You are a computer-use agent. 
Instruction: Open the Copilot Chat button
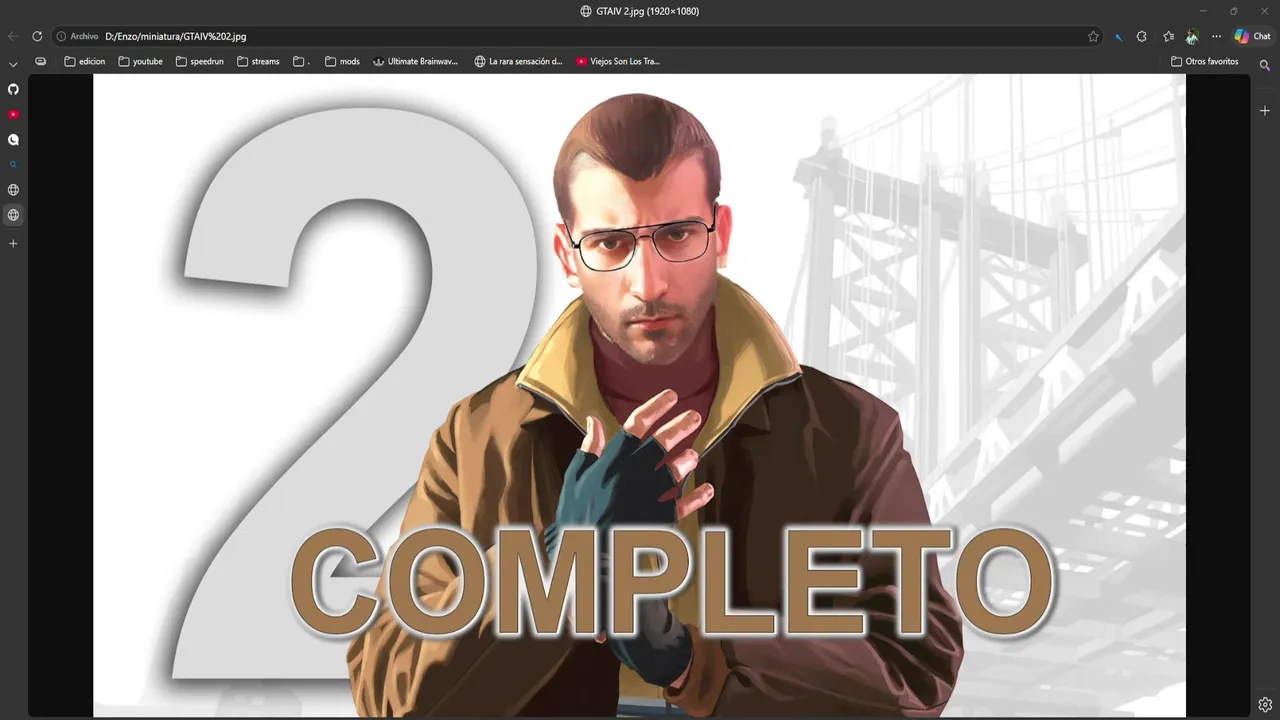click(x=1252, y=36)
